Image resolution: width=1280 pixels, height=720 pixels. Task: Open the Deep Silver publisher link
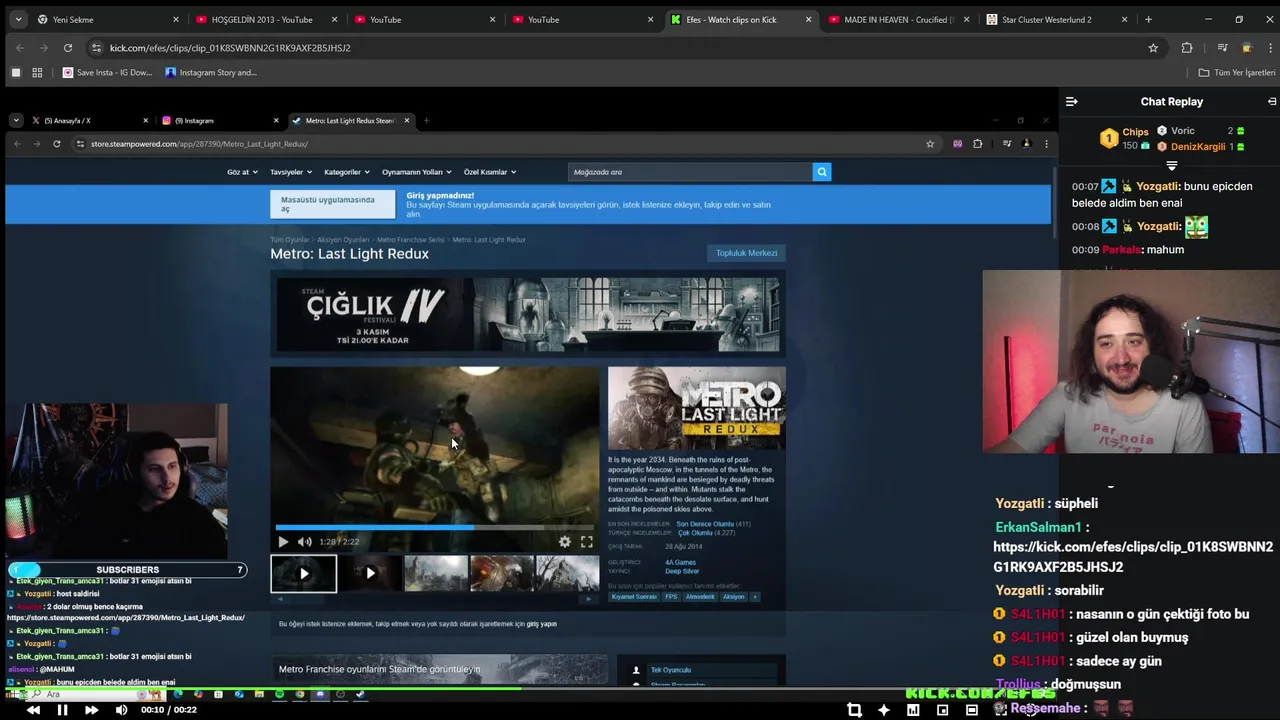(x=682, y=571)
